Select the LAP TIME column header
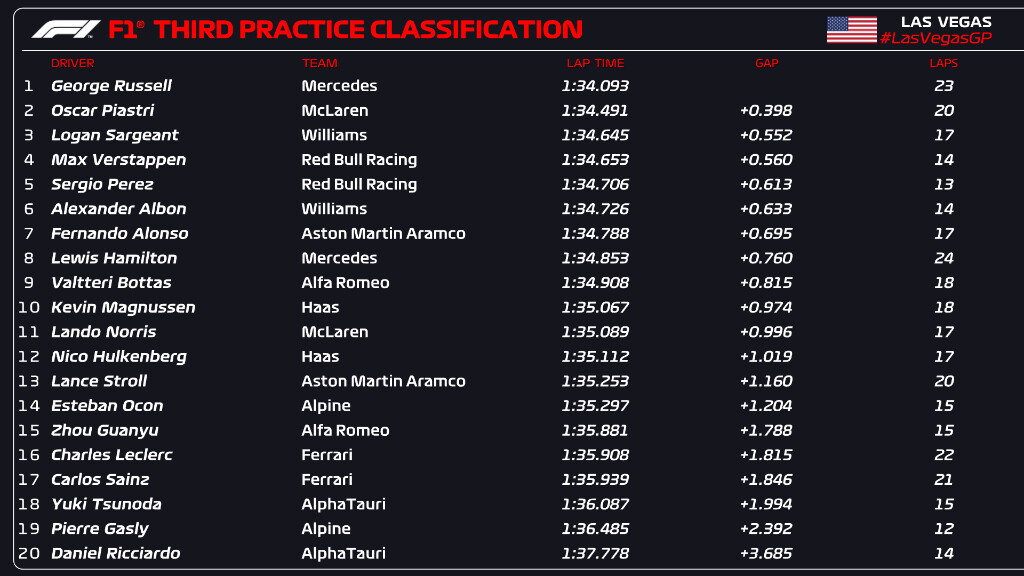Screen dimensions: 1024x576 pyautogui.click(x=595, y=63)
